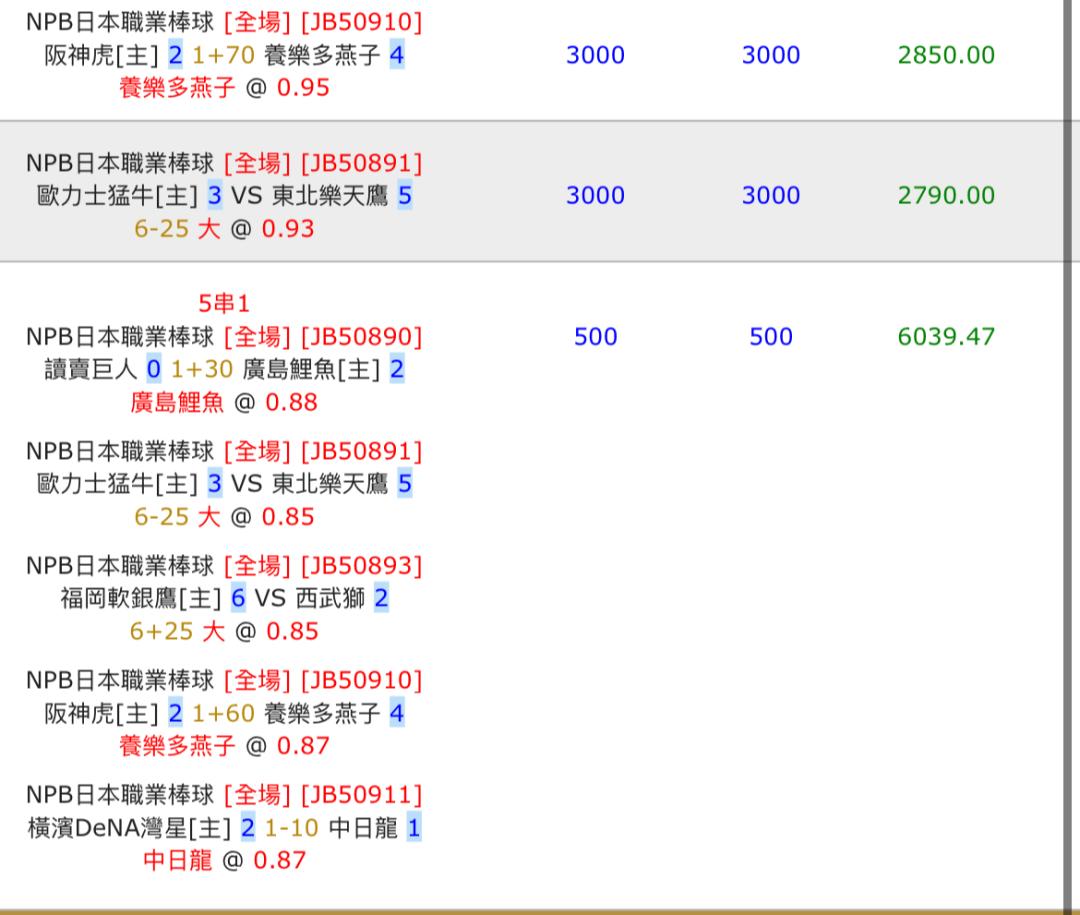Image resolution: width=1080 pixels, height=915 pixels.
Task: Click the 廣島鯉魚 @ 0.88 selection
Action: click(x=224, y=402)
